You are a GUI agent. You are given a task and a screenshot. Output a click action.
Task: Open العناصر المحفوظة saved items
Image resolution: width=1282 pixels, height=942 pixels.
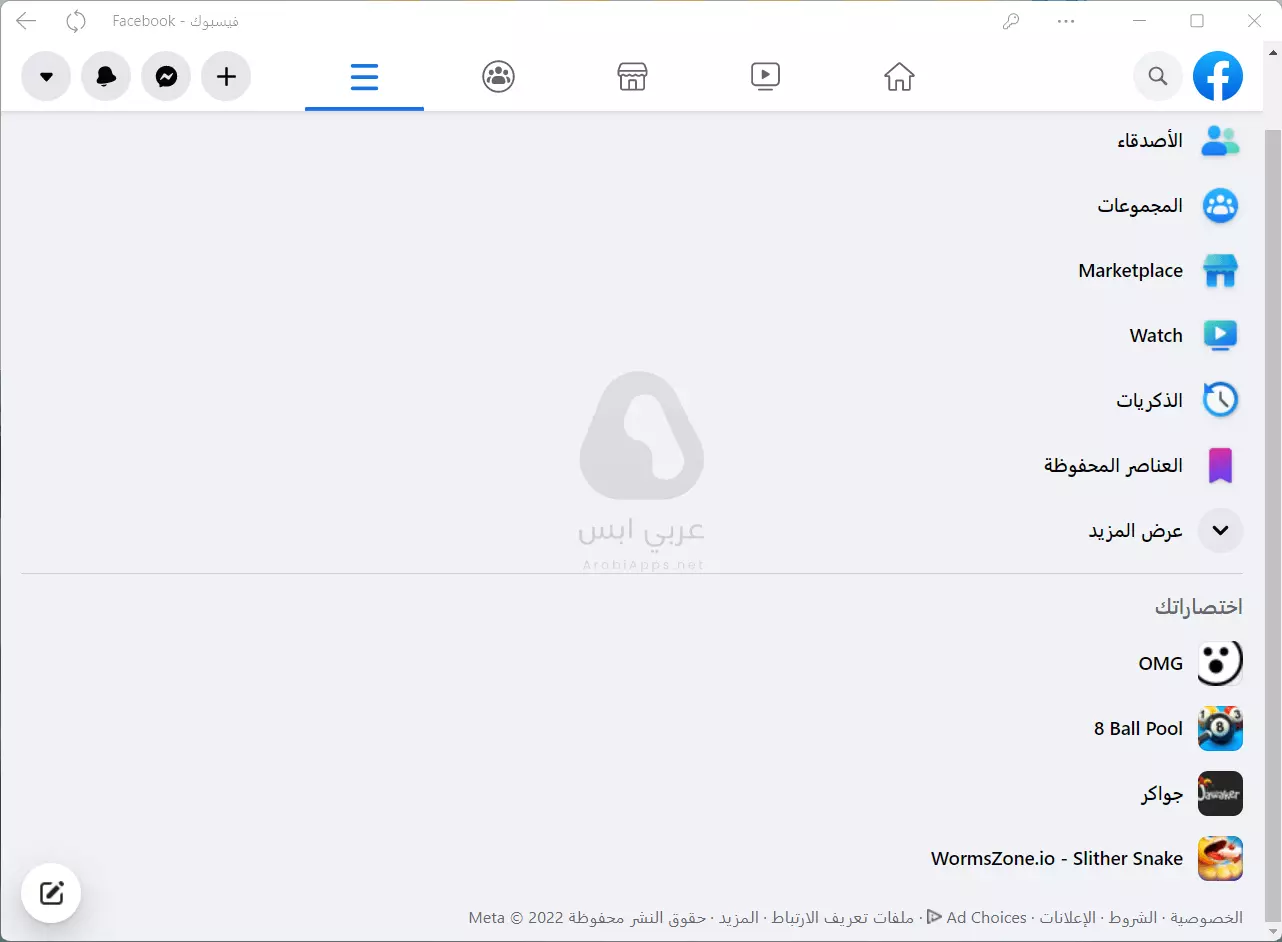tap(1112, 465)
